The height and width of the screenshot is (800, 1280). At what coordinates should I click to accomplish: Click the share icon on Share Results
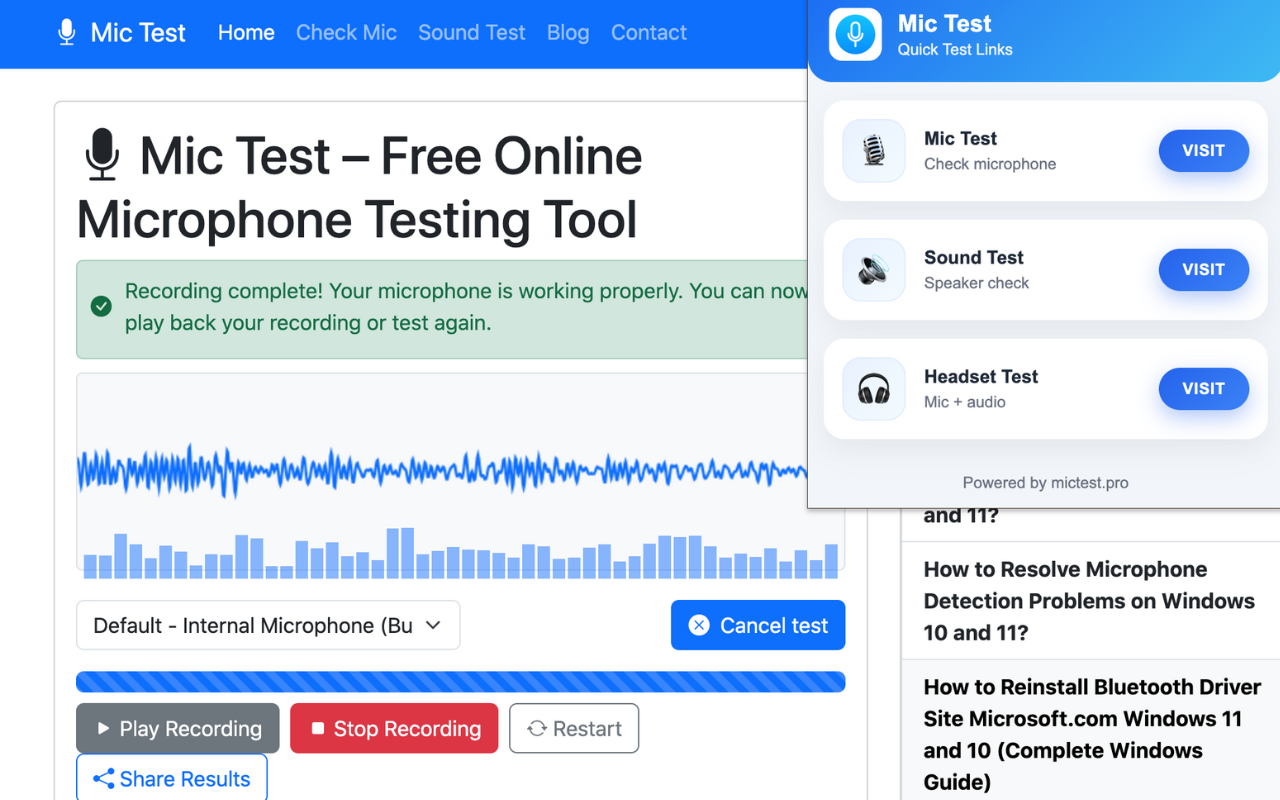(x=103, y=779)
